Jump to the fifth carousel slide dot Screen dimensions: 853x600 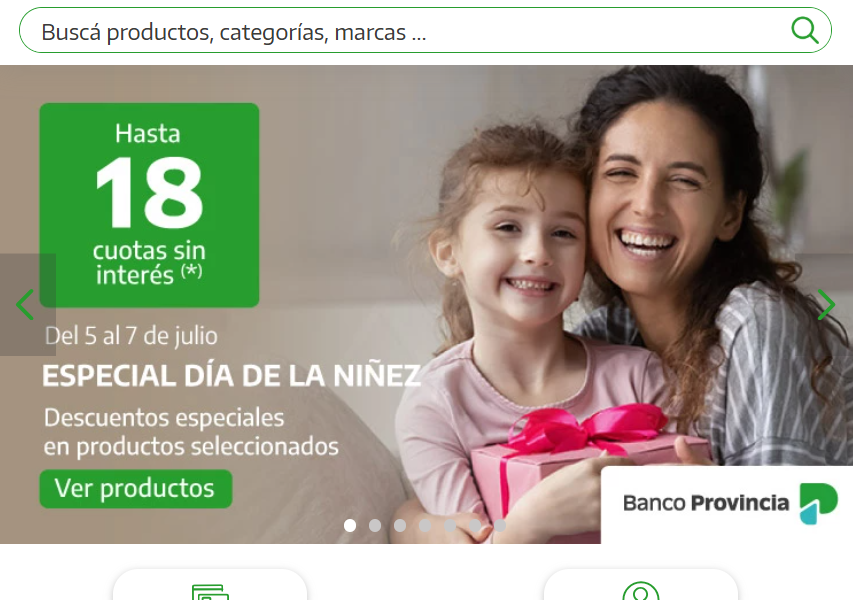pyautogui.click(x=450, y=525)
